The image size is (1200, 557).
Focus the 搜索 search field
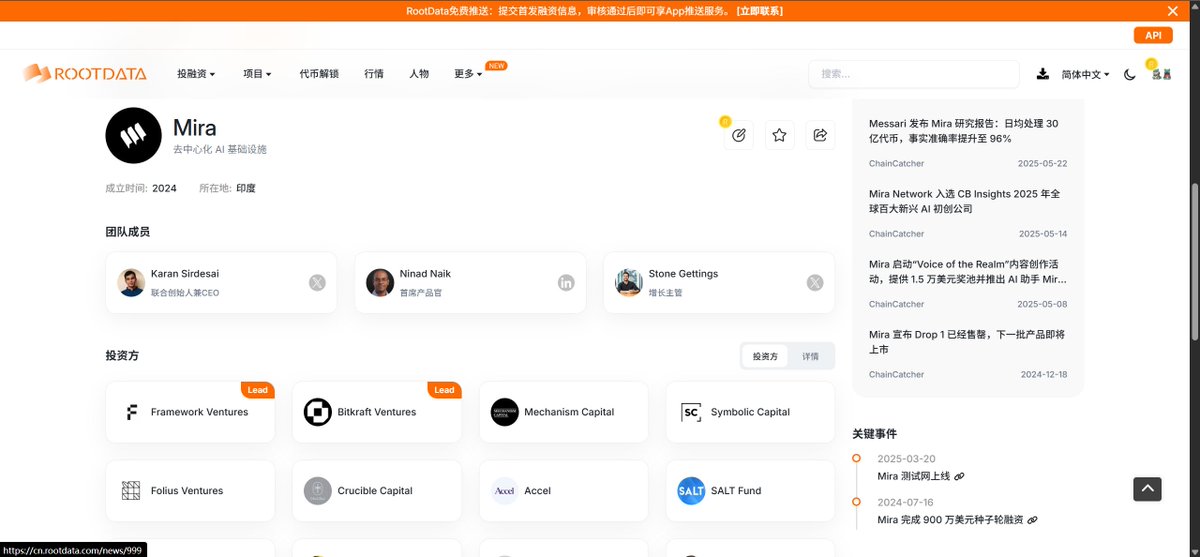tap(913, 74)
